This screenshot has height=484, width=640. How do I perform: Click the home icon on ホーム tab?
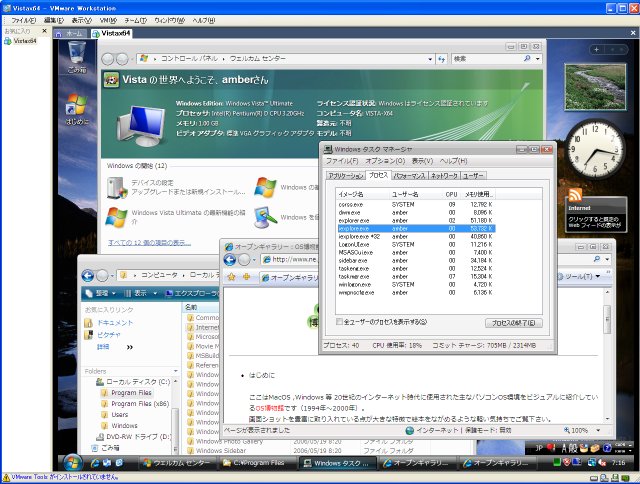(59, 33)
